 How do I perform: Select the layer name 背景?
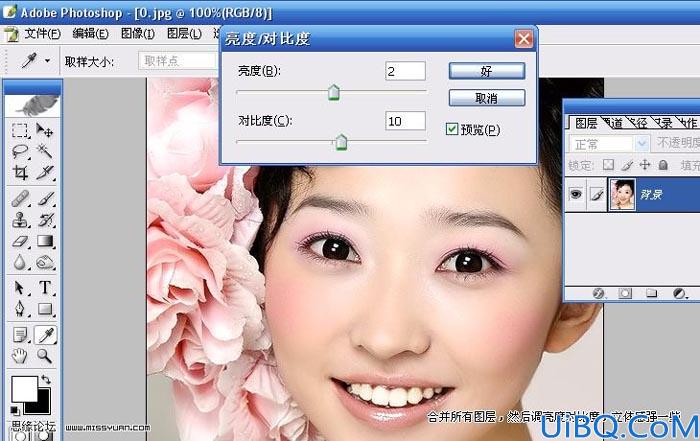pyautogui.click(x=651, y=195)
